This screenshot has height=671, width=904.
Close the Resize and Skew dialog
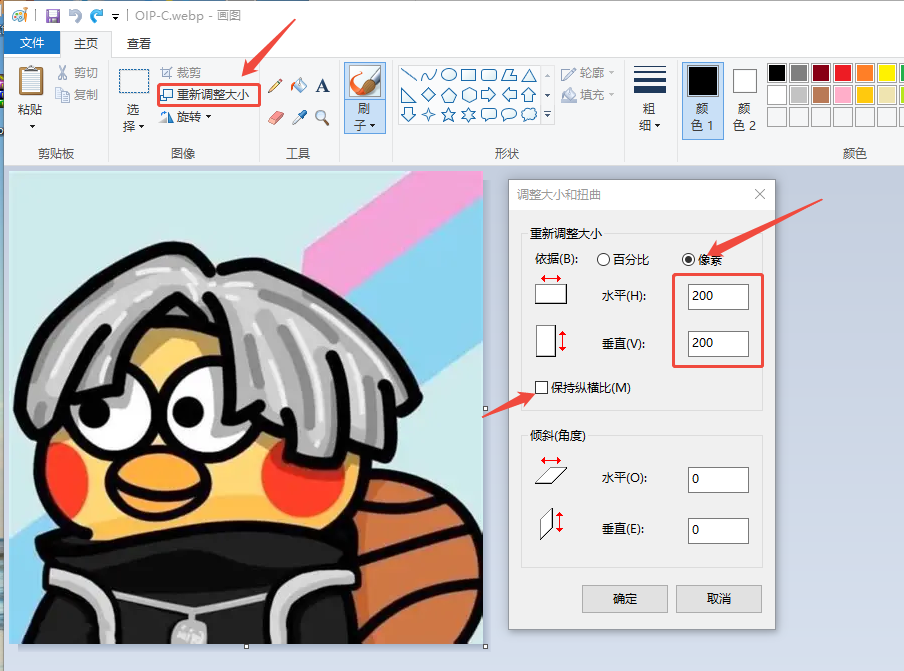(x=760, y=194)
